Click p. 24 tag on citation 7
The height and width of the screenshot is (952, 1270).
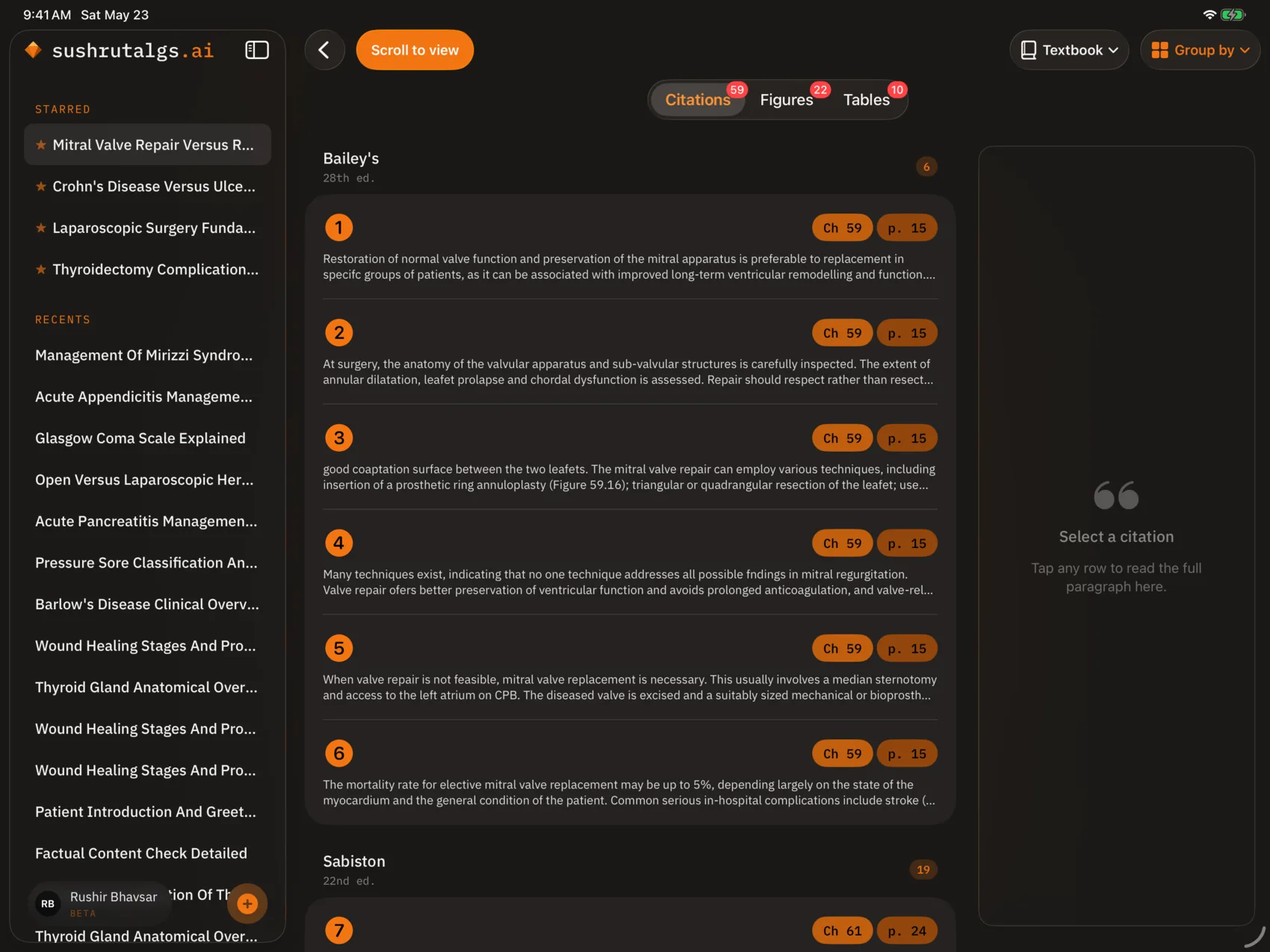(907, 930)
